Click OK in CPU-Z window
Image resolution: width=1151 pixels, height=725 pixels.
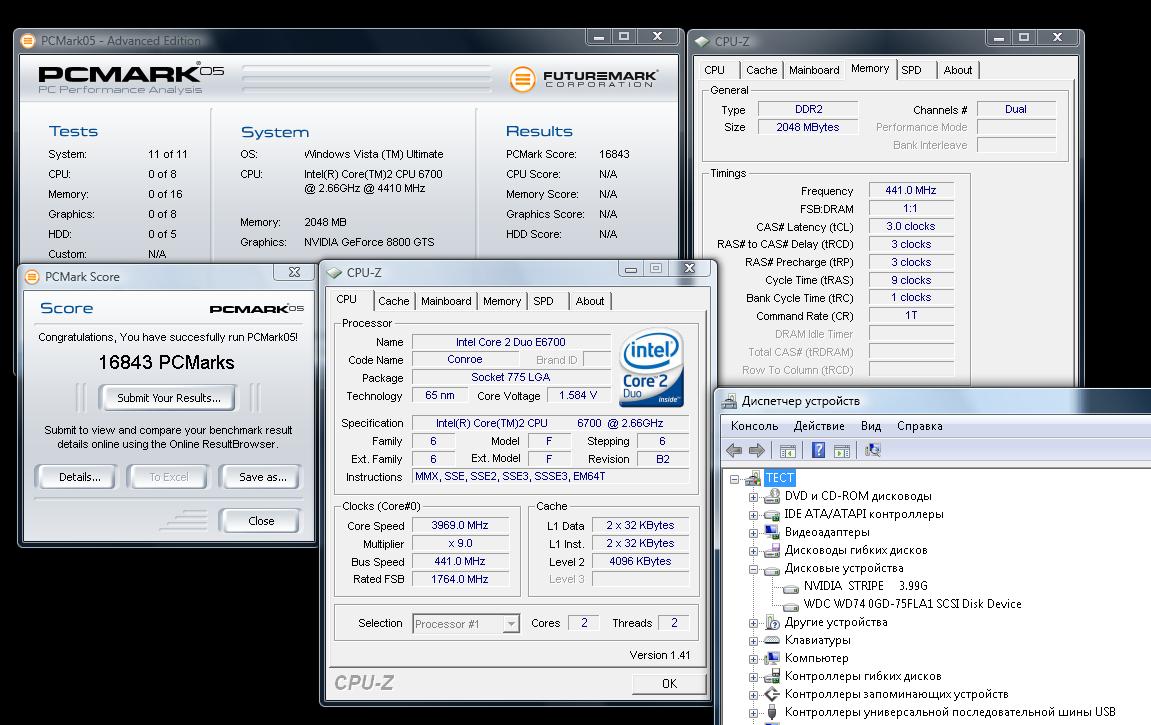coord(669,683)
